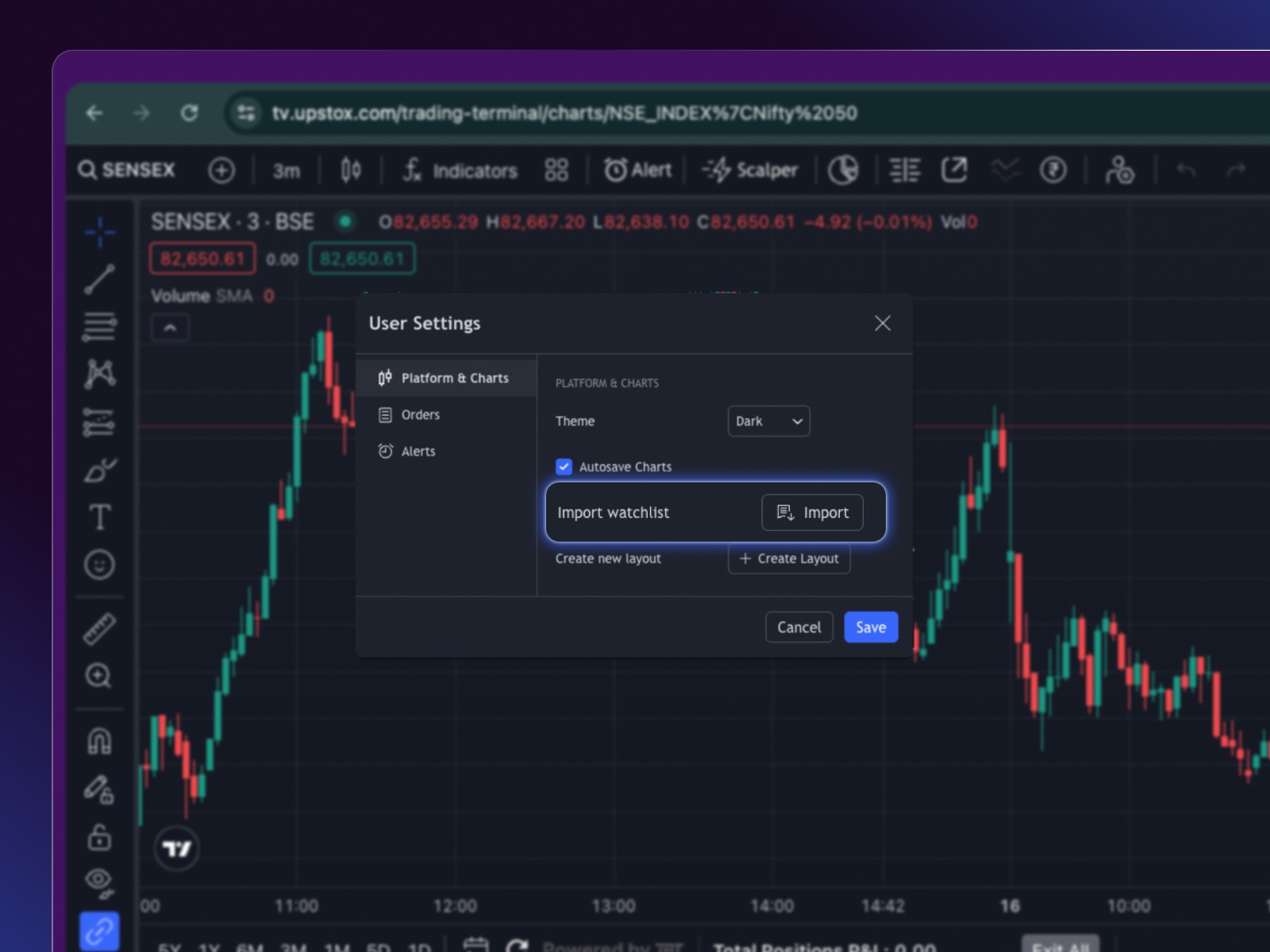This screenshot has width=1270, height=952.
Task: Uncheck the Autosave Charts checkbox
Action: [x=564, y=466]
